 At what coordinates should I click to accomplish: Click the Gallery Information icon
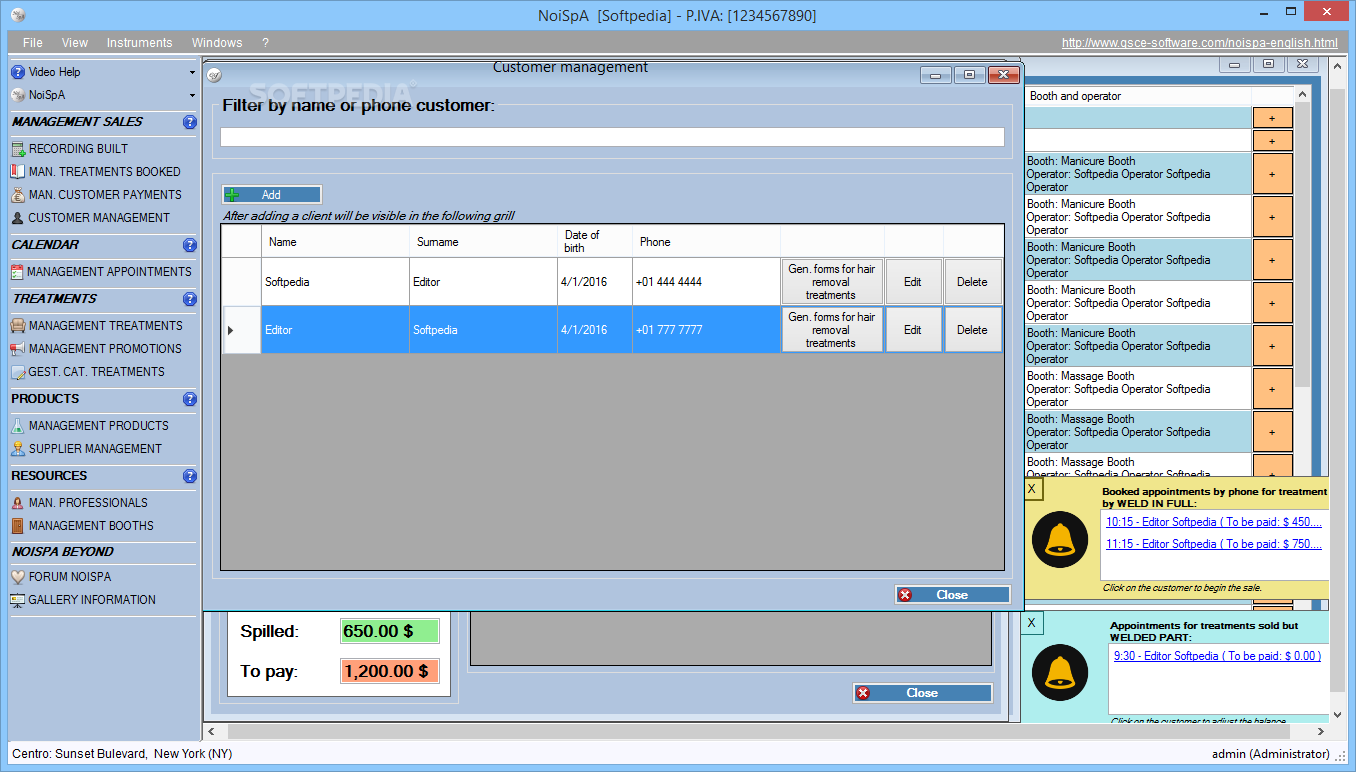point(18,600)
